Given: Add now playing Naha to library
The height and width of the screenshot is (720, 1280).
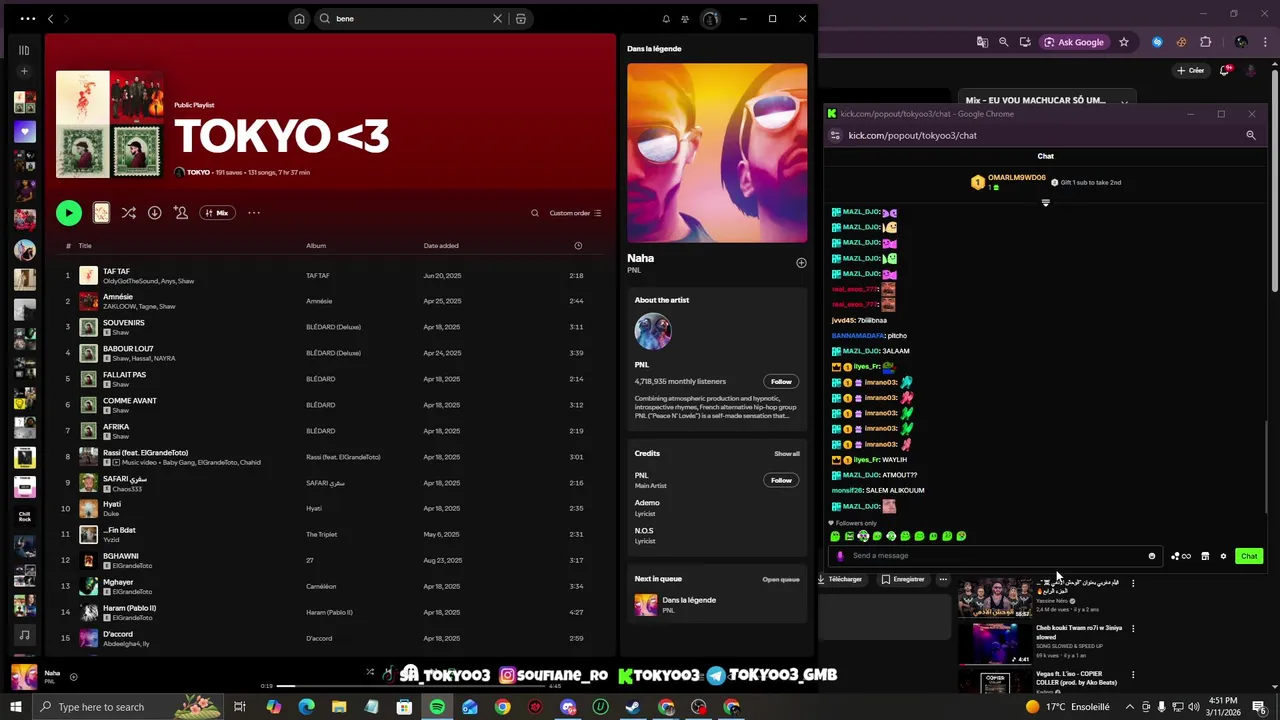Looking at the screenshot, I should click(x=73, y=677).
